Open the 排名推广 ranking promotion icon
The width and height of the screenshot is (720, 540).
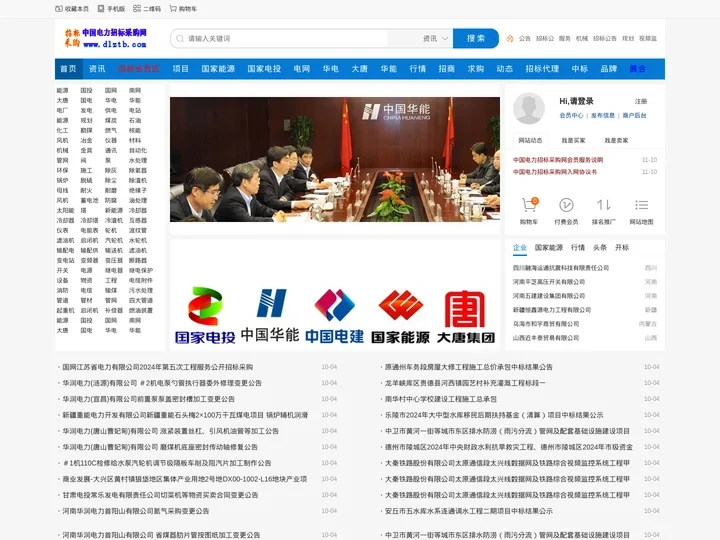(x=604, y=205)
